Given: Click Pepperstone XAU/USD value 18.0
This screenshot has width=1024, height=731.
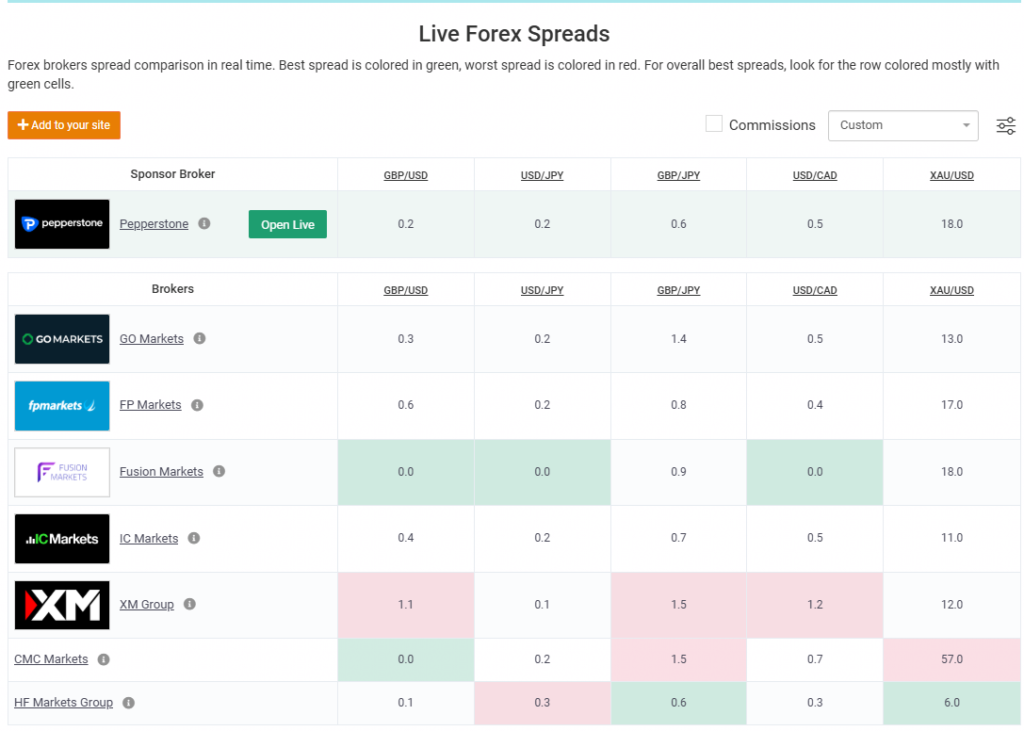Looking at the screenshot, I should [x=952, y=224].
